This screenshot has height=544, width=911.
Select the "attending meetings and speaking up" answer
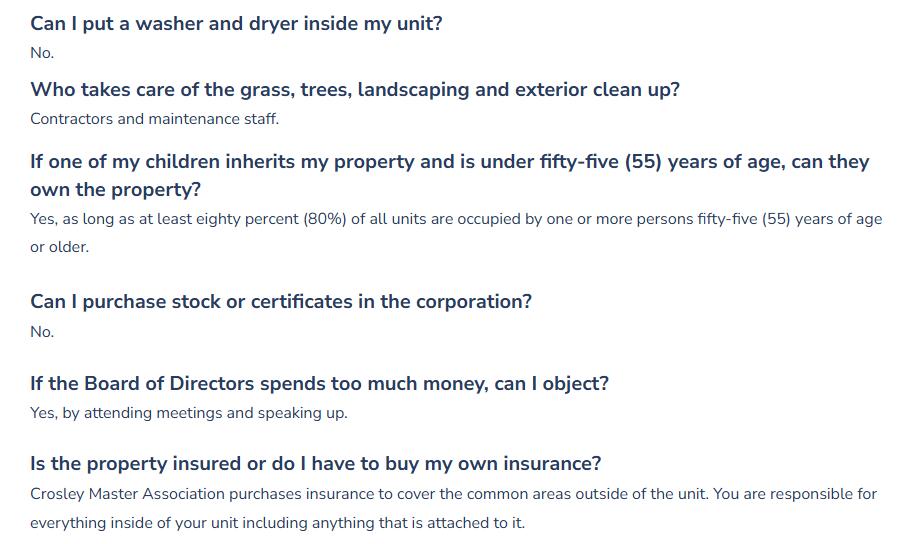coord(215,413)
